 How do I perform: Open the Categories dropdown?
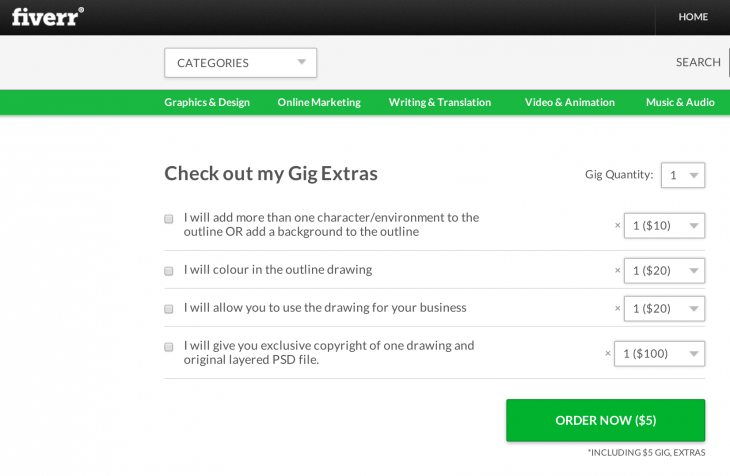(240, 63)
